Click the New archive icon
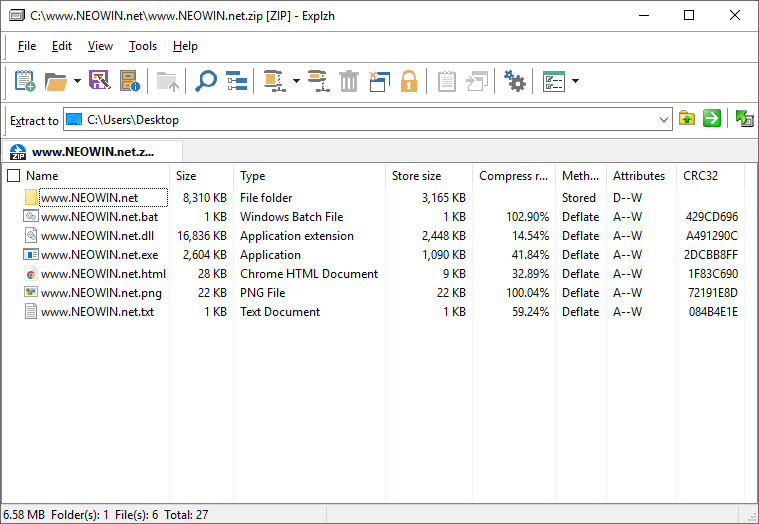 (25, 81)
